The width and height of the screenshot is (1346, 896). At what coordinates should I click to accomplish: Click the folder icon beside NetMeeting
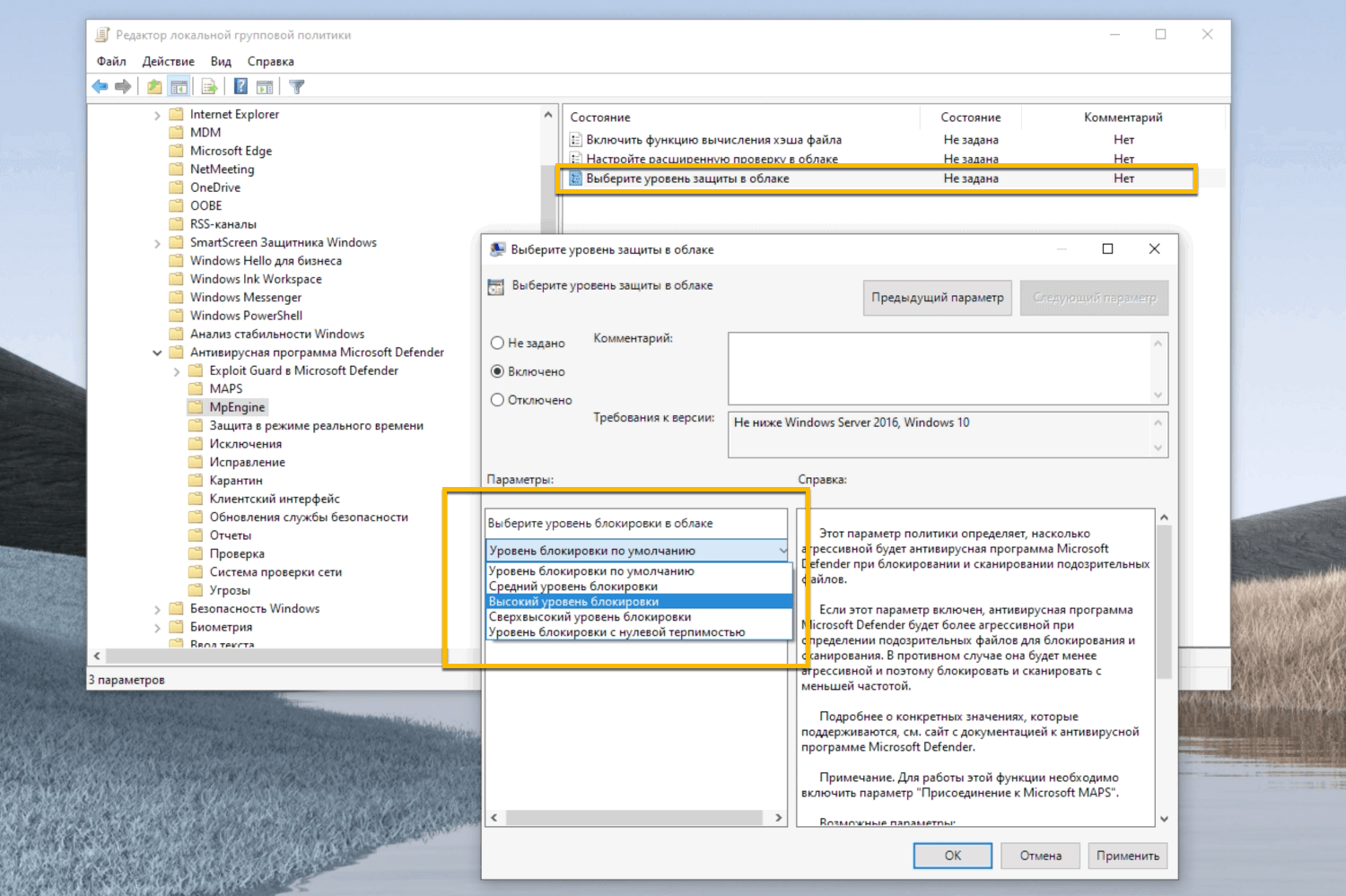point(176,170)
